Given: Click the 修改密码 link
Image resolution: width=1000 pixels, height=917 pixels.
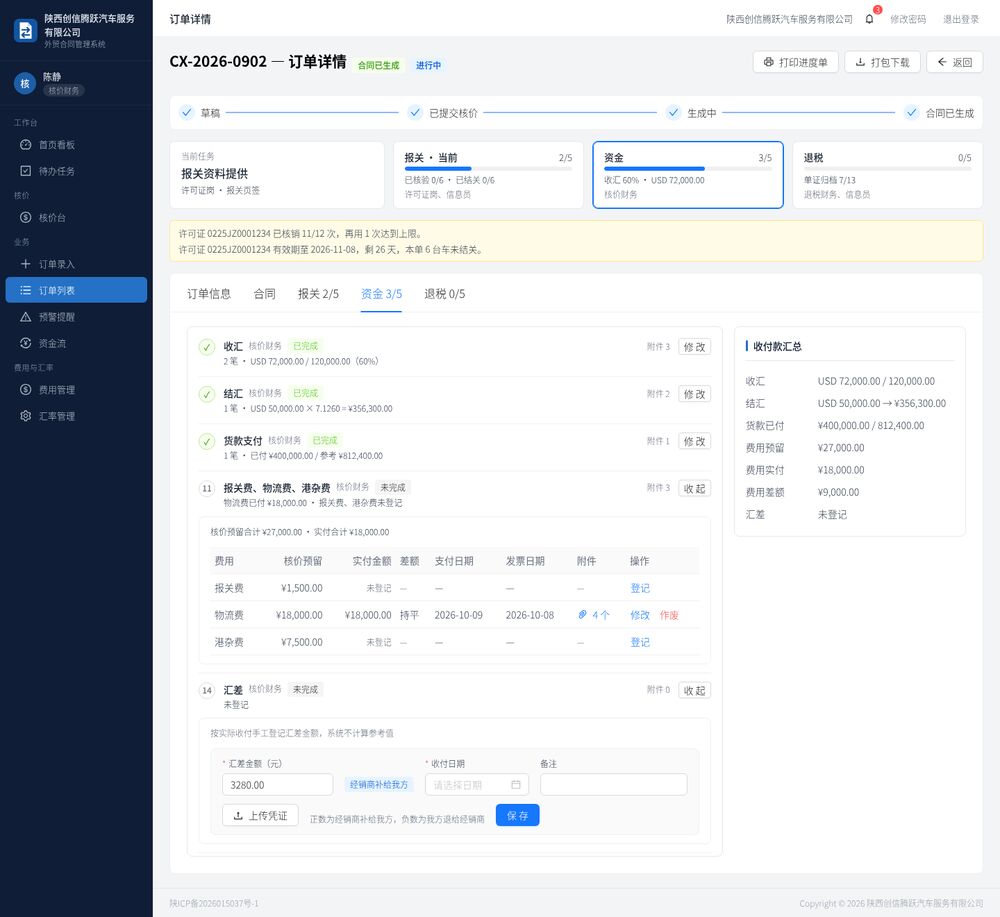Looking at the screenshot, I should (x=908, y=19).
